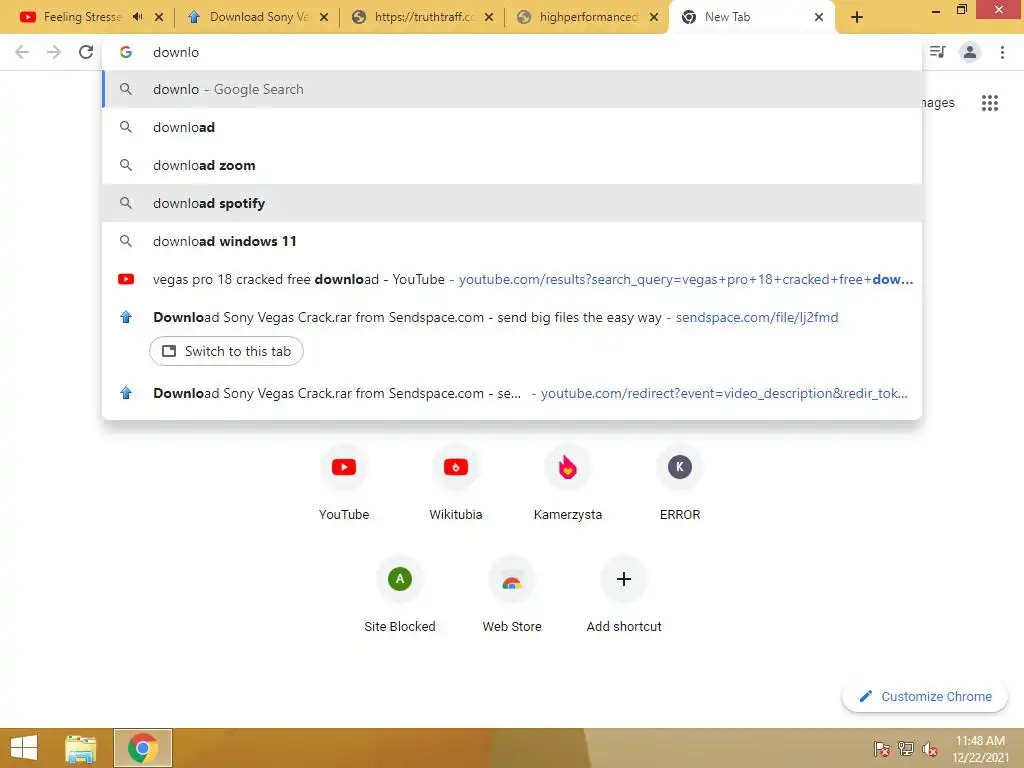The height and width of the screenshot is (768, 1024).
Task: Open the YouTube shortcut tile
Action: (344, 483)
